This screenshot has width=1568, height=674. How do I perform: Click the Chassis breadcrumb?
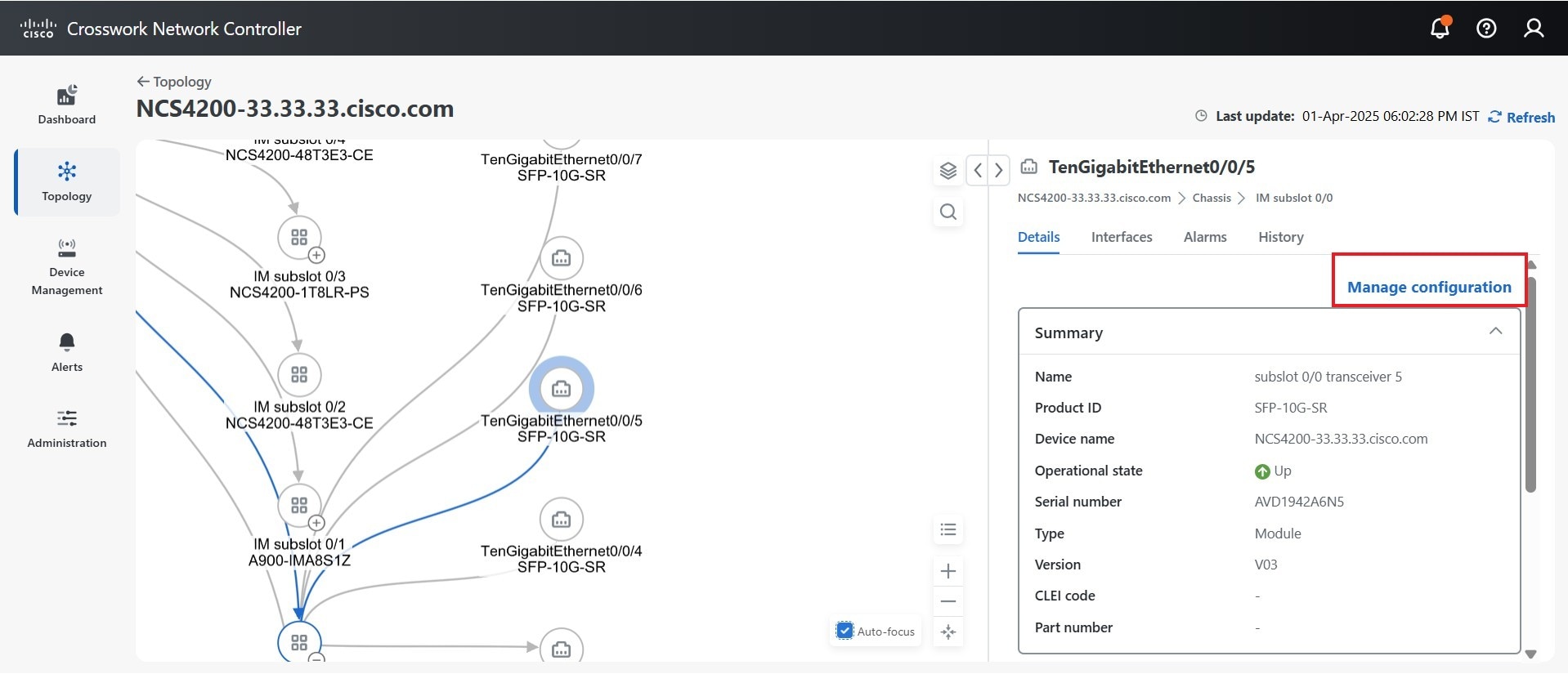[1212, 198]
